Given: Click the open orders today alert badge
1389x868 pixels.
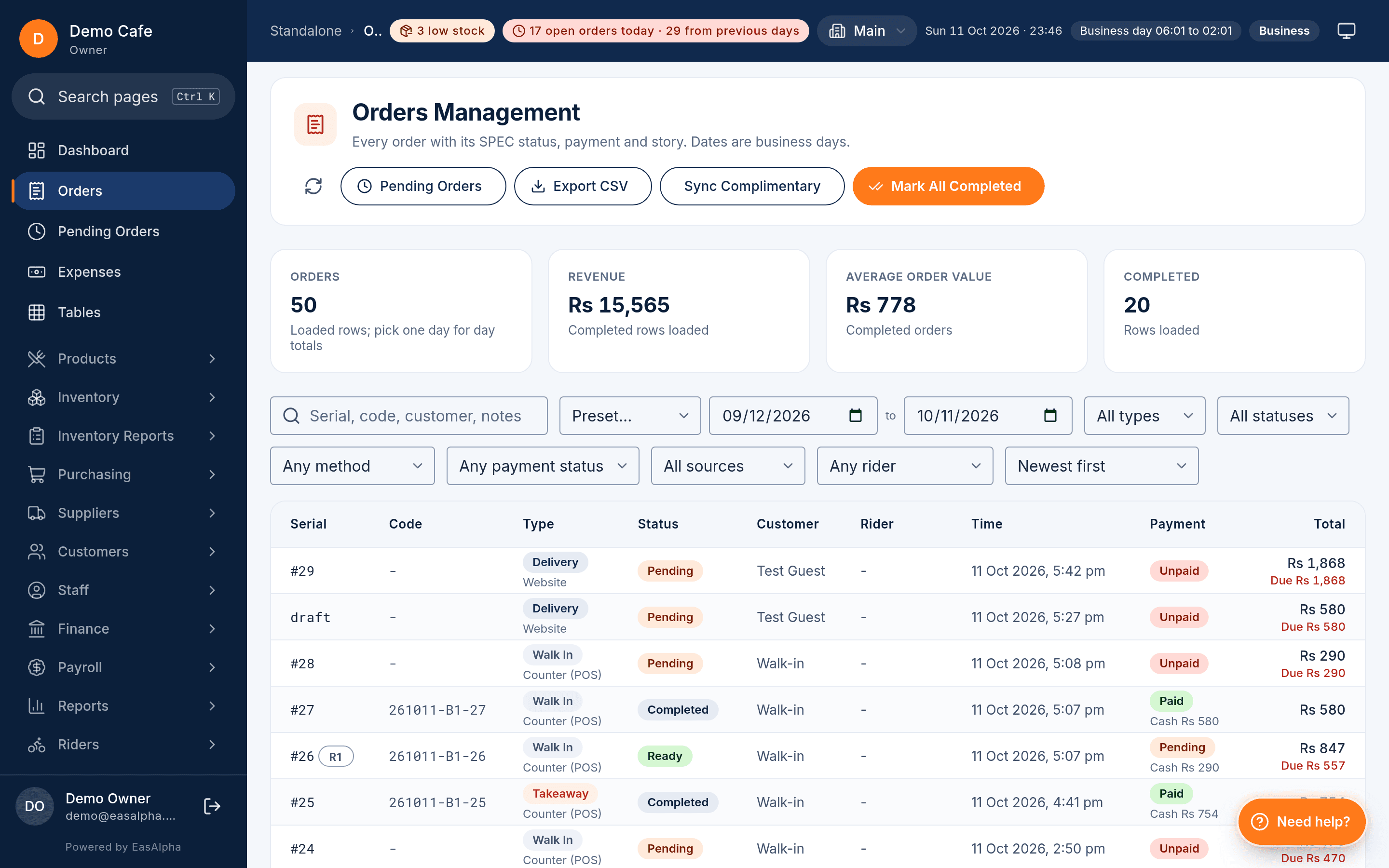Looking at the screenshot, I should coord(655,31).
